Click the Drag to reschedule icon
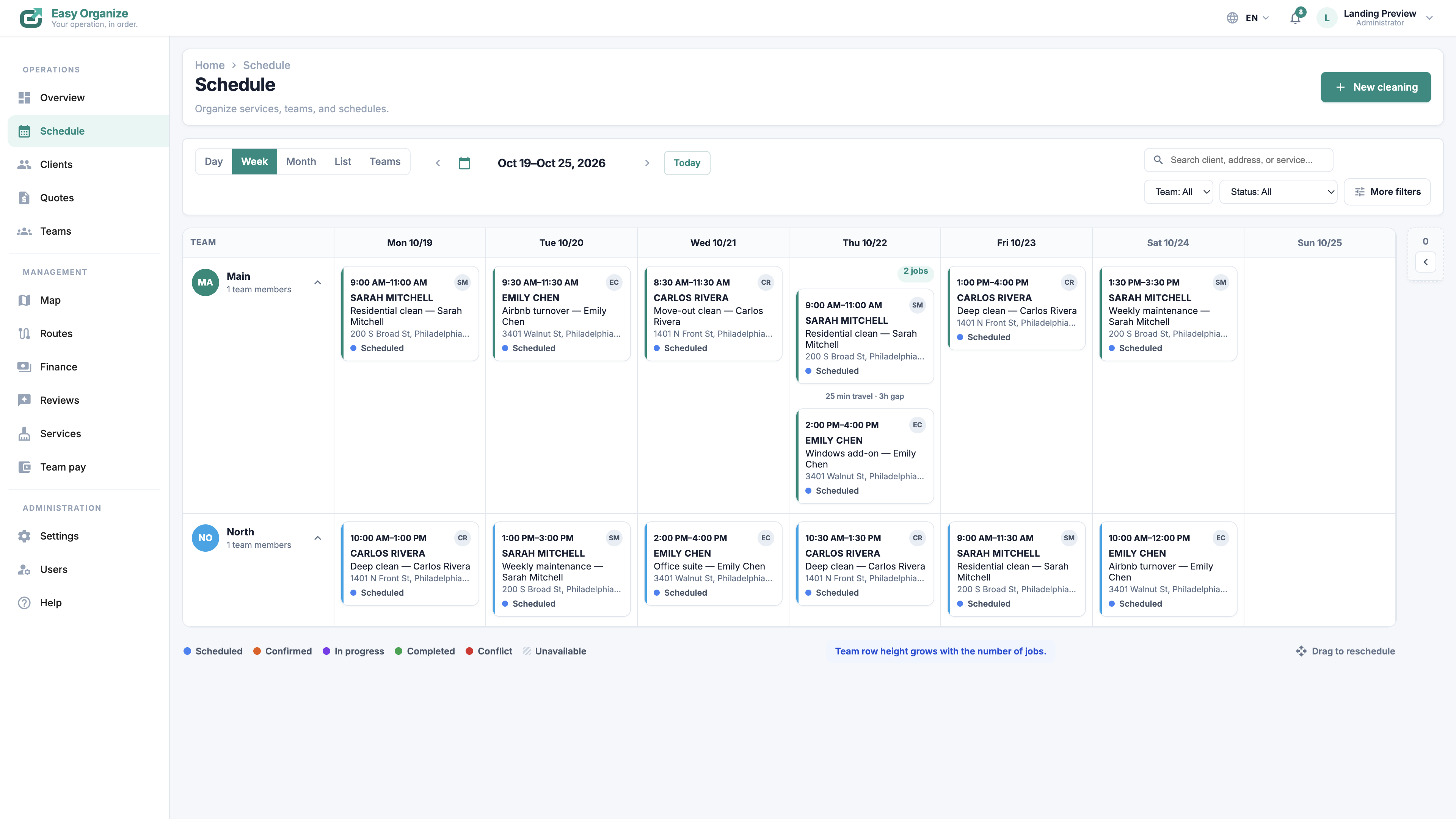Viewport: 1456px width, 819px height. point(1301,651)
